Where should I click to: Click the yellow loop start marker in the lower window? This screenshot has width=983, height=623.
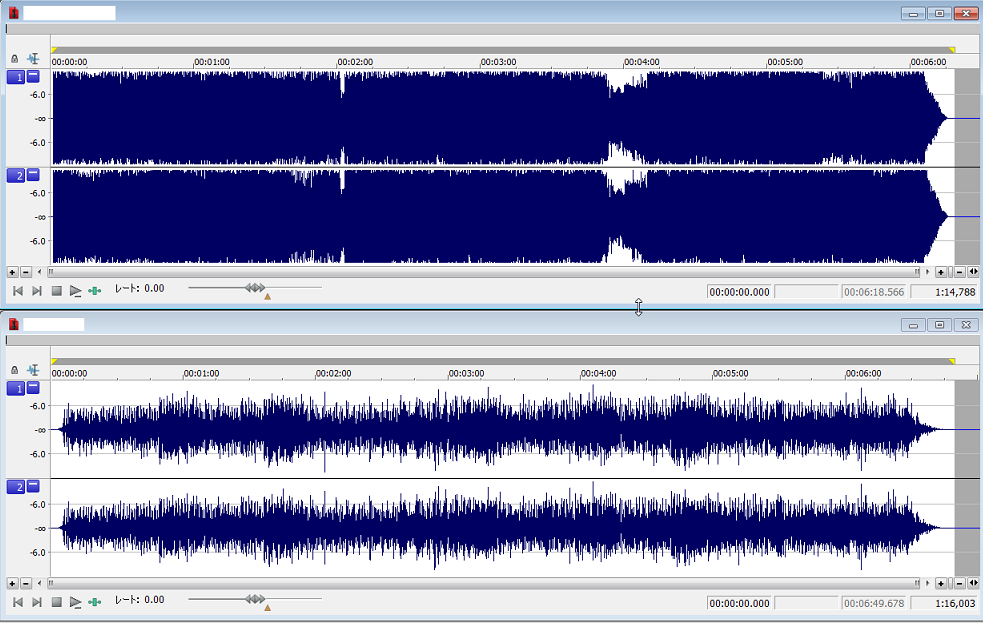coord(55,362)
